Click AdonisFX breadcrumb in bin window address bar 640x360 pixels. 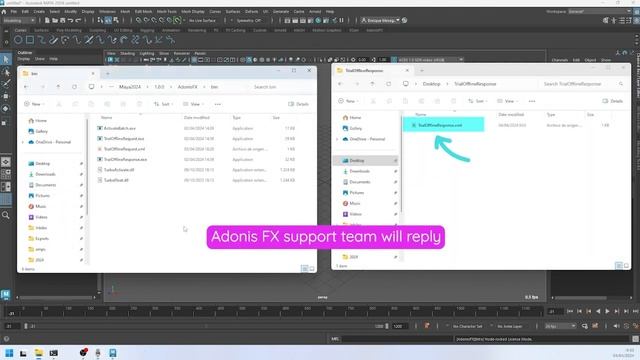pyautogui.click(x=187, y=87)
